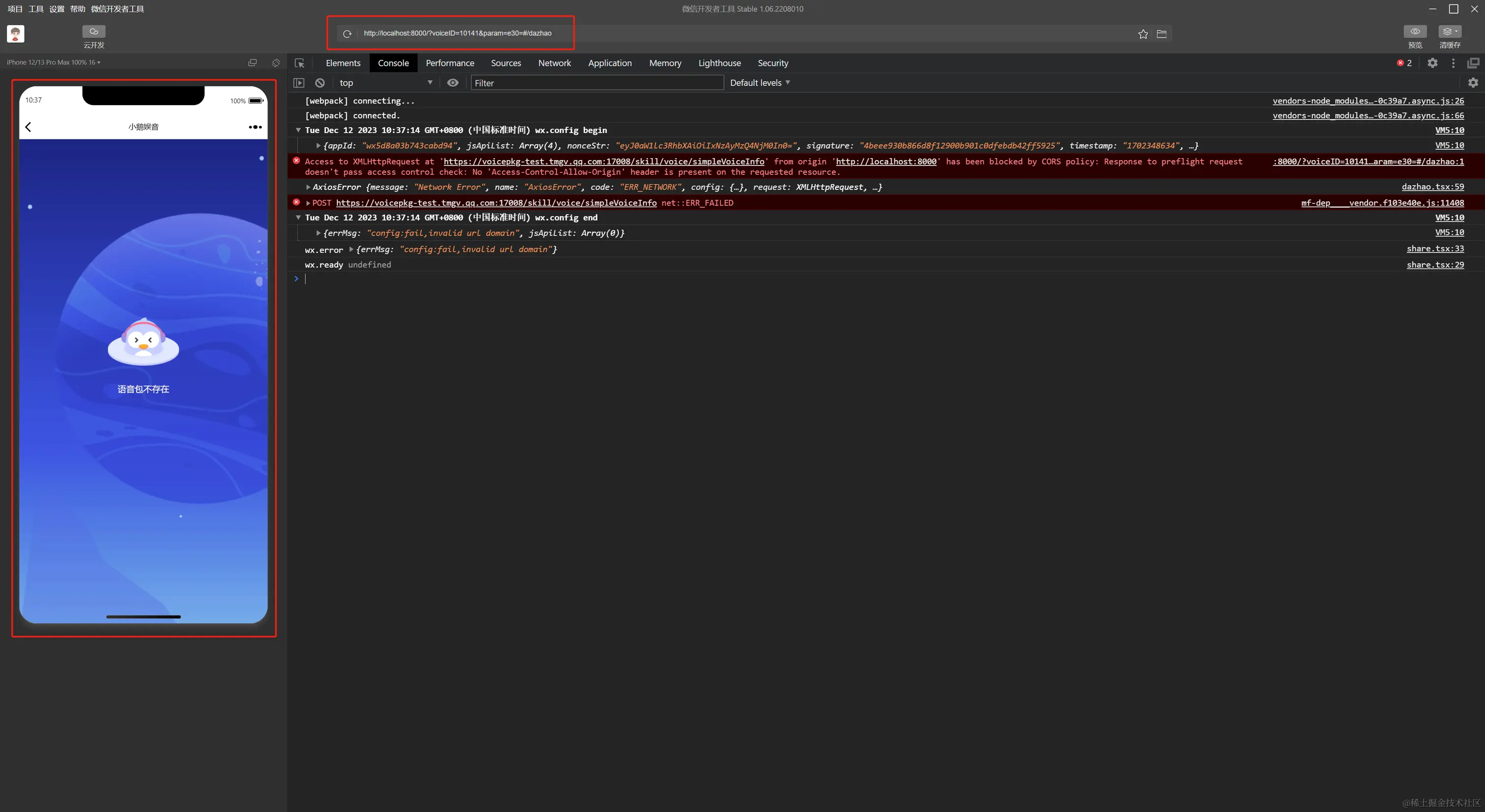
Task: Click the console Filter input field
Action: (597, 83)
